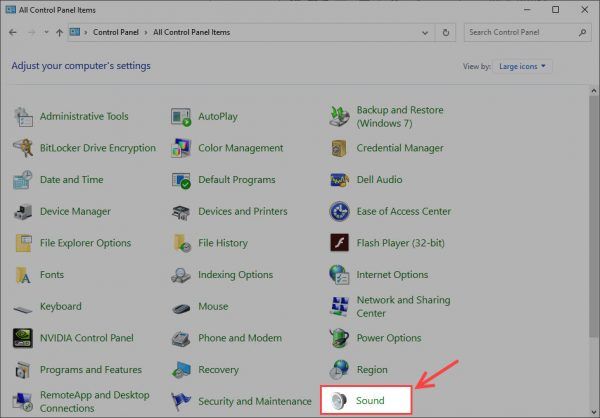Click Control Panel in the breadcrumb path
The image size is (600, 418).
(x=118, y=32)
